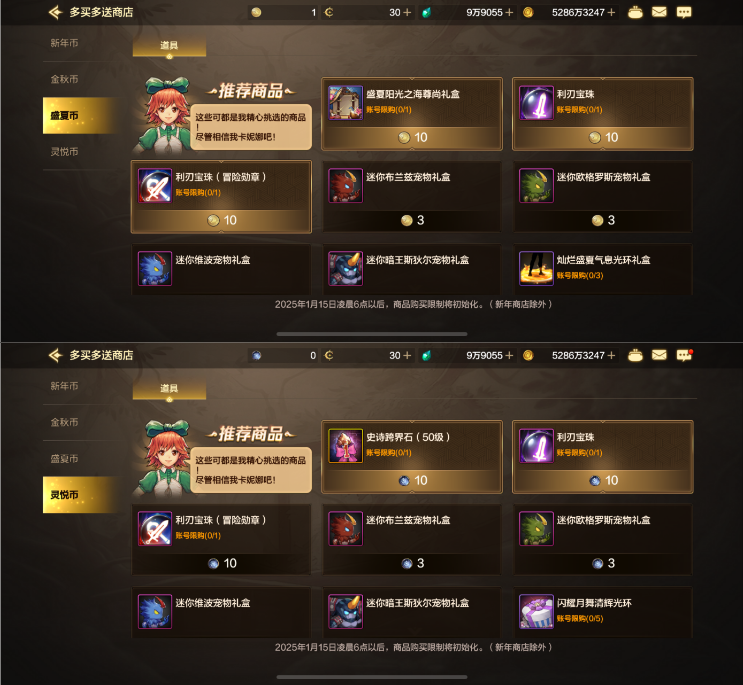
Task: Buy 迷你欧格罗斯宠物礼盒 for 3 盛夏币
Action: pos(603,220)
